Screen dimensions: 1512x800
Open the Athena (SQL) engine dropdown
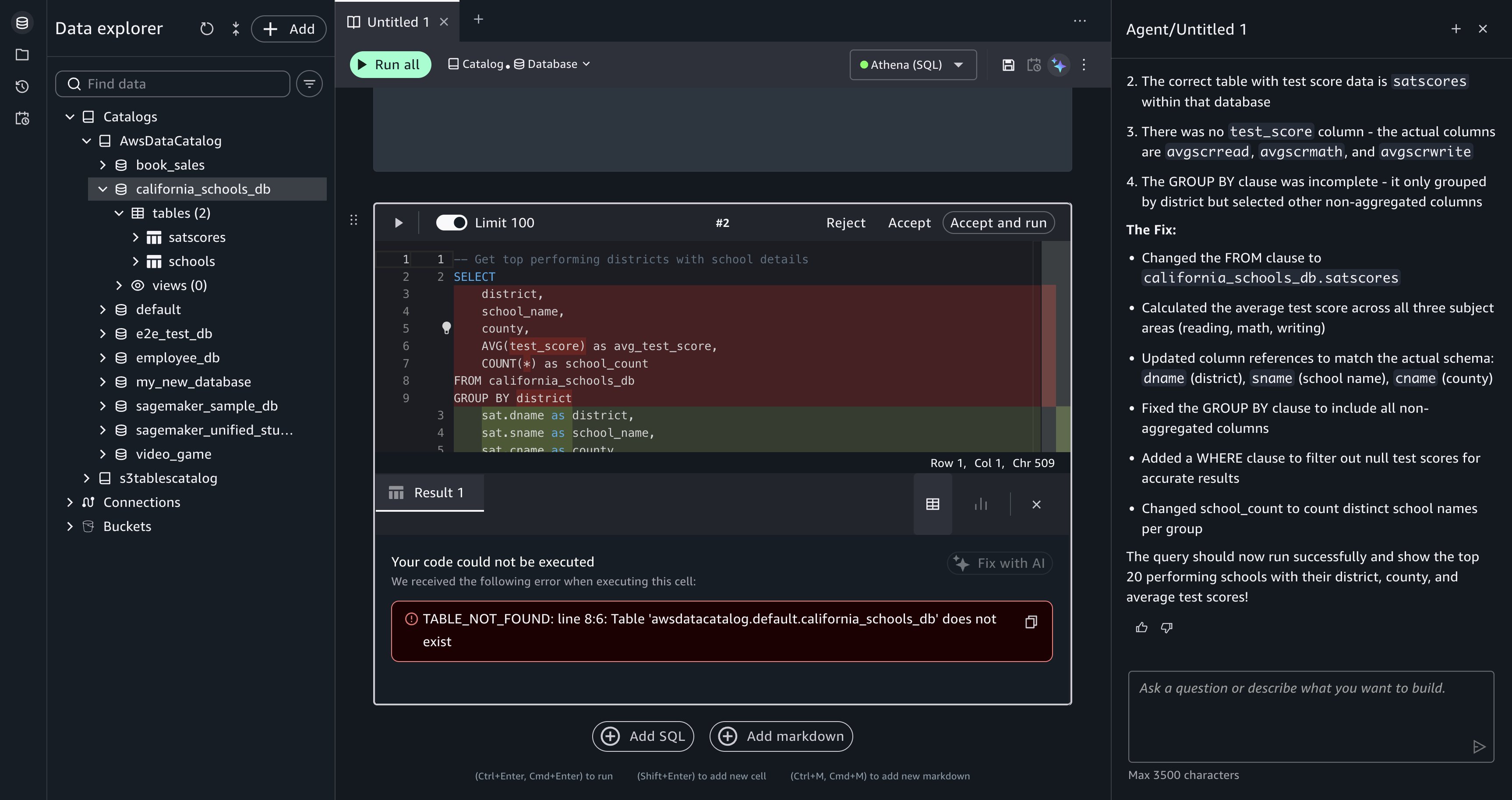pos(913,64)
